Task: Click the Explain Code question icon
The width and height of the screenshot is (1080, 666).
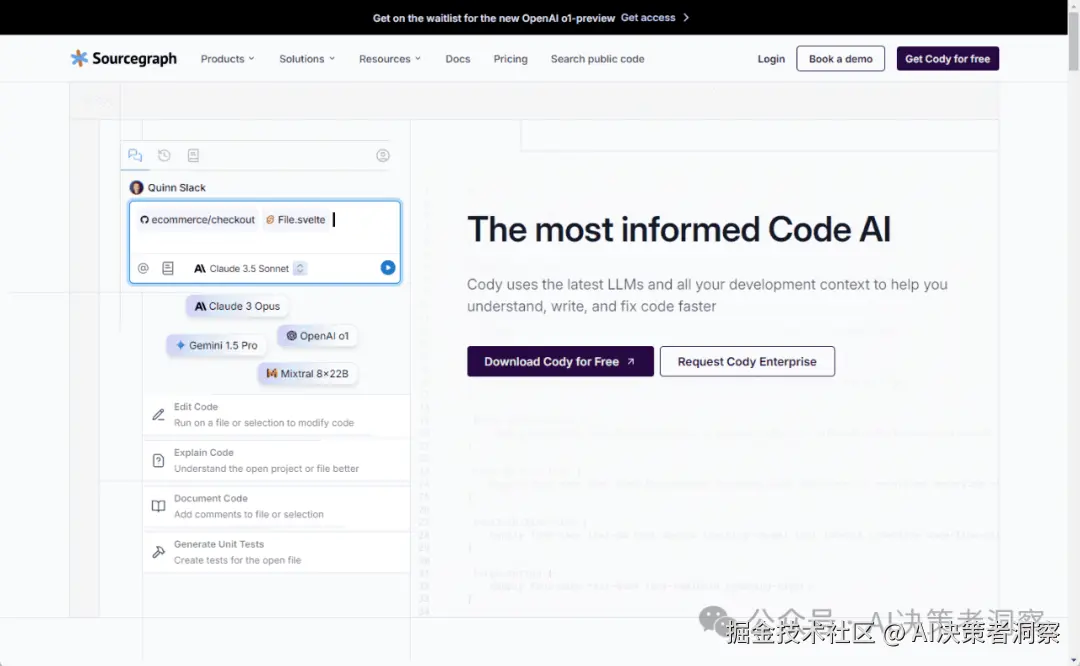Action: tap(158, 460)
